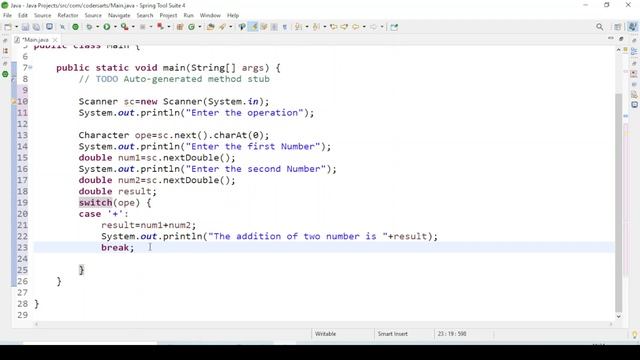The width and height of the screenshot is (640, 360).
Task: Click the Save All icon
Action: [x=36, y=27]
